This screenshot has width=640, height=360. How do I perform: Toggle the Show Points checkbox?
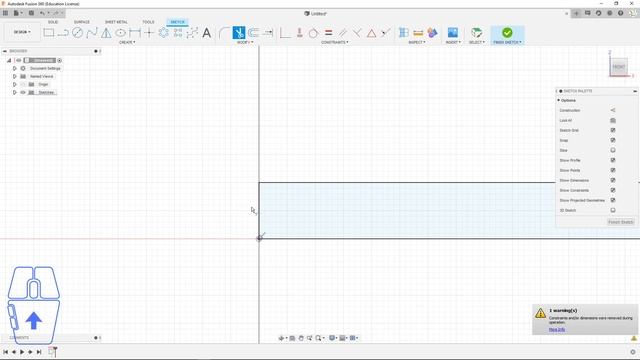coord(613,170)
